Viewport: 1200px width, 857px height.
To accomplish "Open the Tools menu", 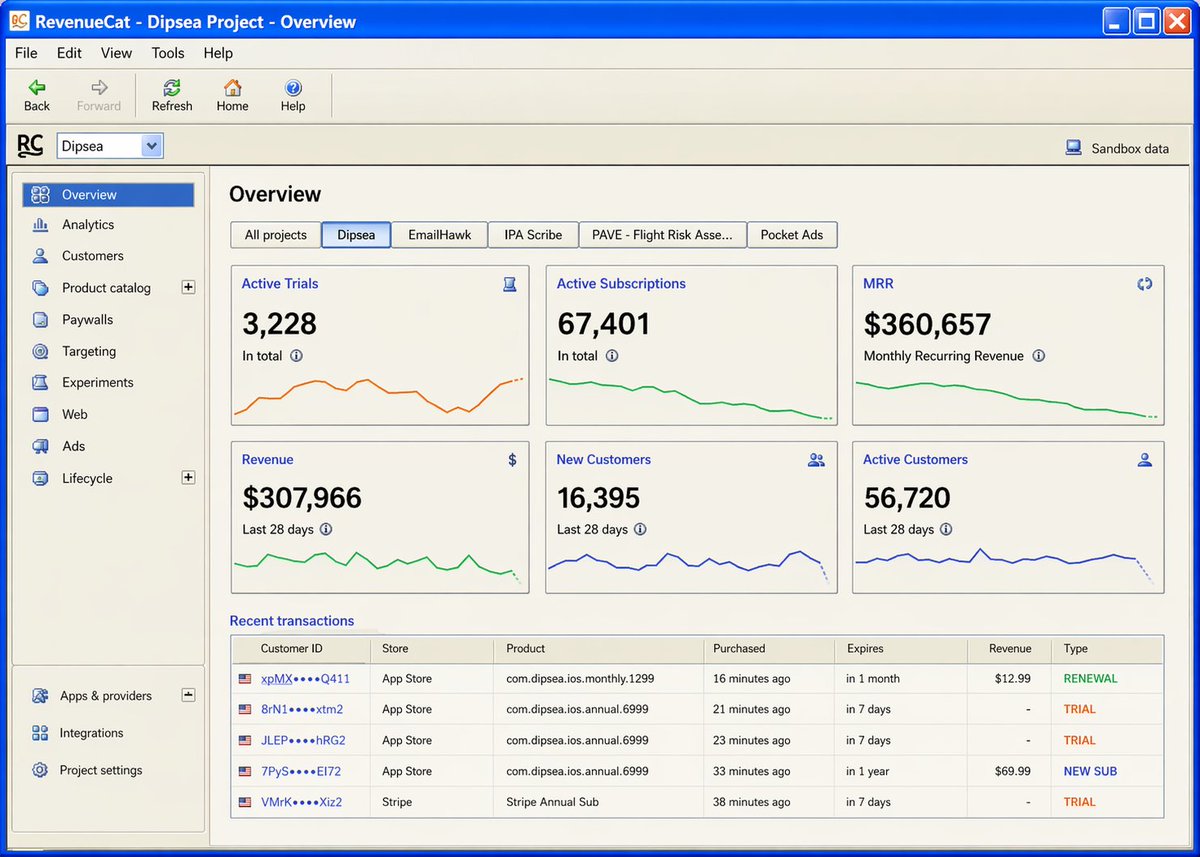I will [x=168, y=53].
